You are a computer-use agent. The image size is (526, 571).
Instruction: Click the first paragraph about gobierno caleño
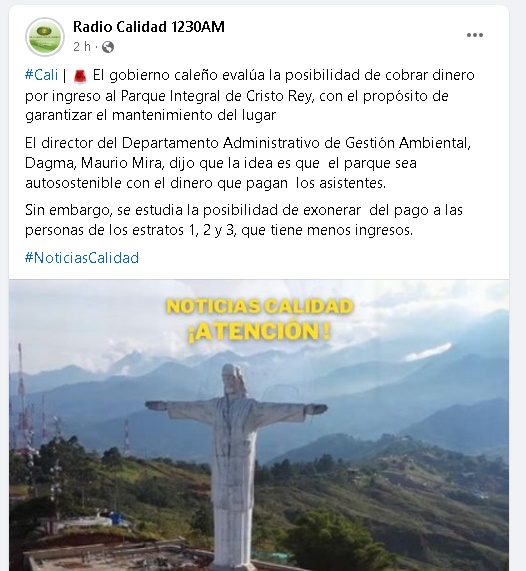pyautogui.click(x=250, y=95)
